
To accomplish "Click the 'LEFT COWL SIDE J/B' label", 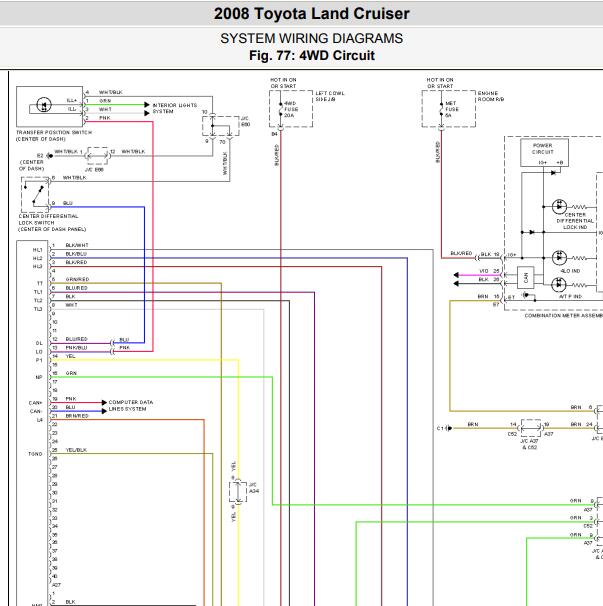I will point(330,96).
